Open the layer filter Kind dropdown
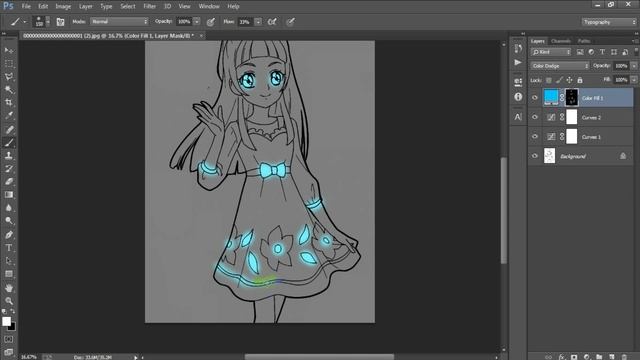This screenshot has height=360, width=640. tap(551, 52)
